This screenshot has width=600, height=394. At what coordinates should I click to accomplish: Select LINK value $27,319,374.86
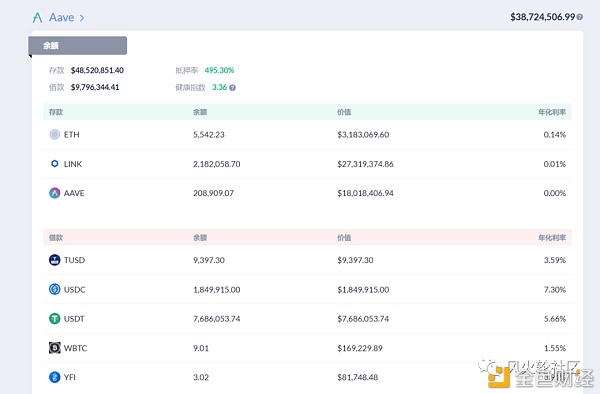pyautogui.click(x=365, y=164)
